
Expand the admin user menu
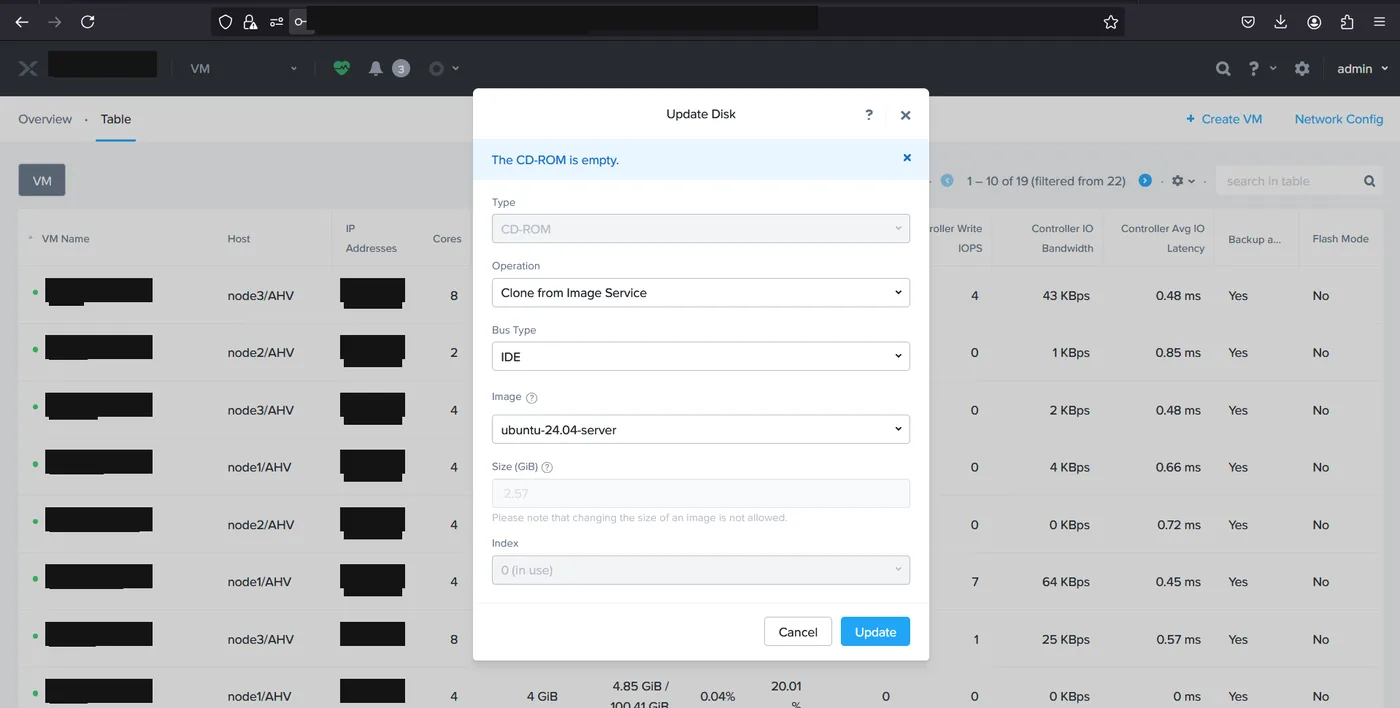coord(1363,69)
